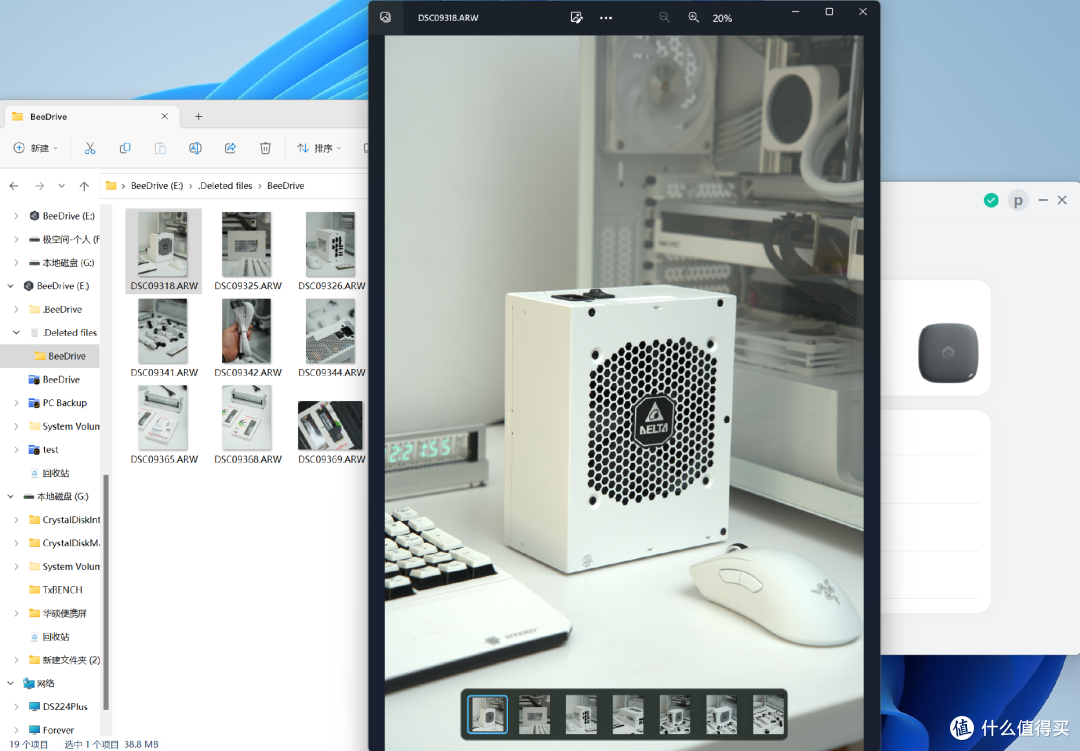This screenshot has height=751, width=1080.
Task: Go up one folder level arrow
Action: pos(84,186)
